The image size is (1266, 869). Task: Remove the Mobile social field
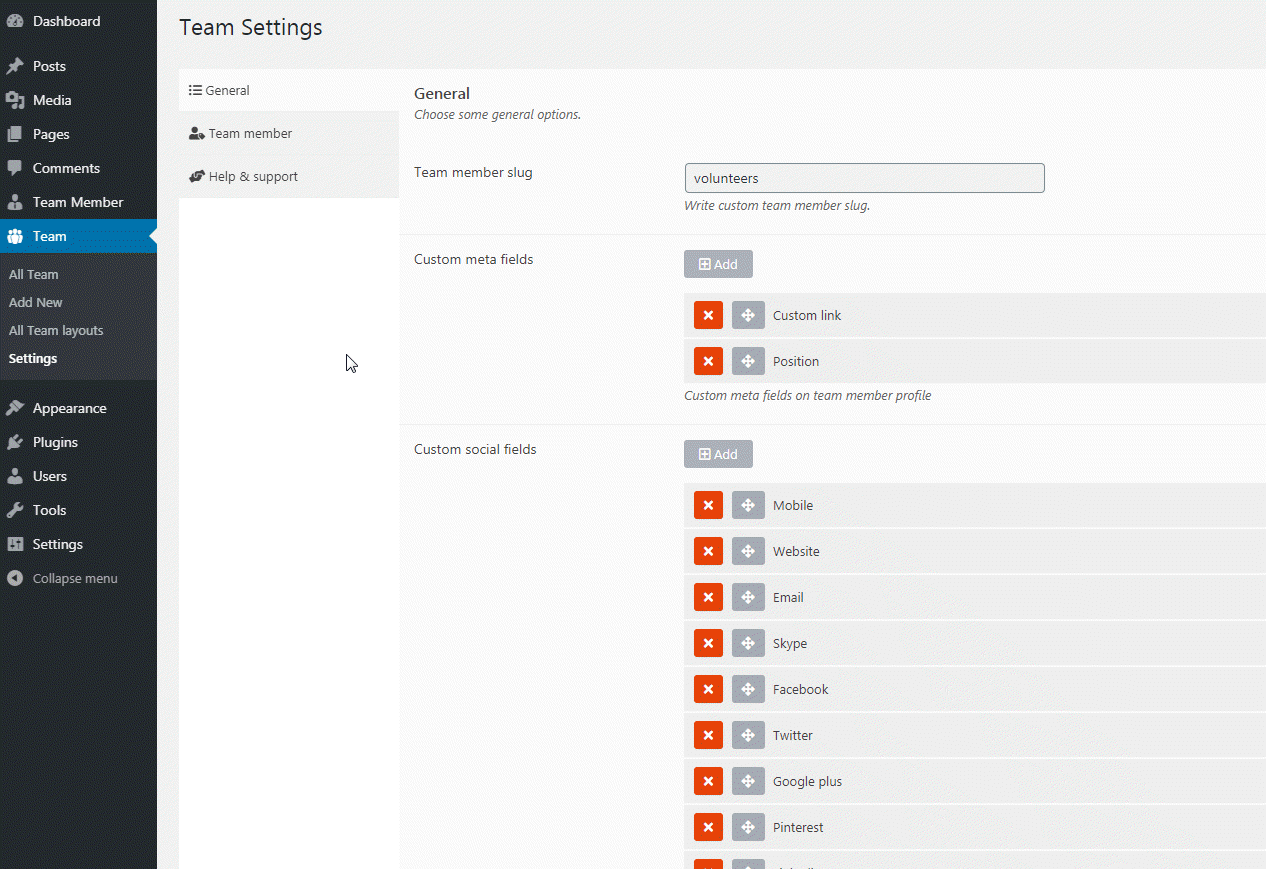(708, 505)
